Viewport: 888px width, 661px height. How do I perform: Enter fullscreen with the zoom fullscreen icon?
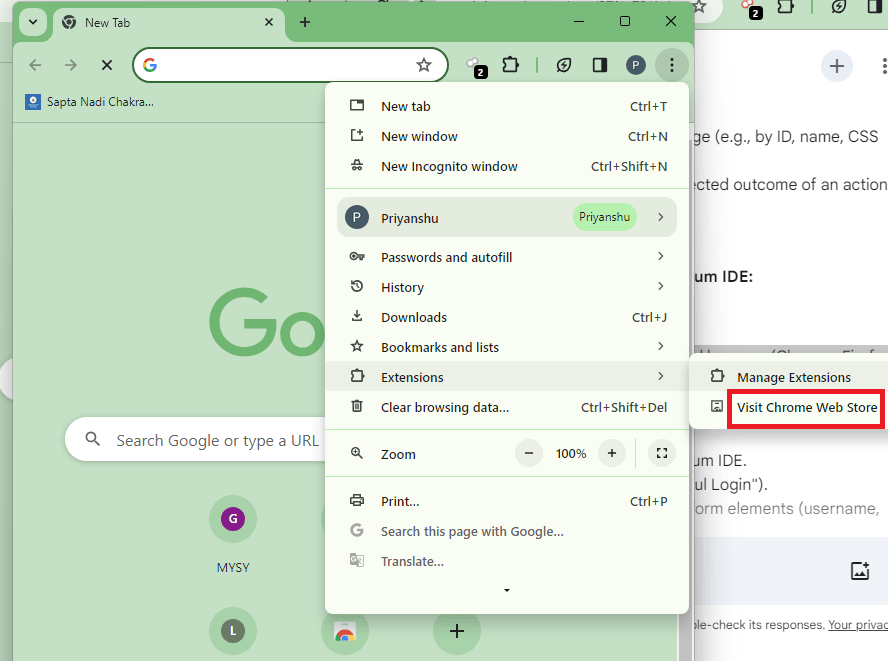[661, 453]
